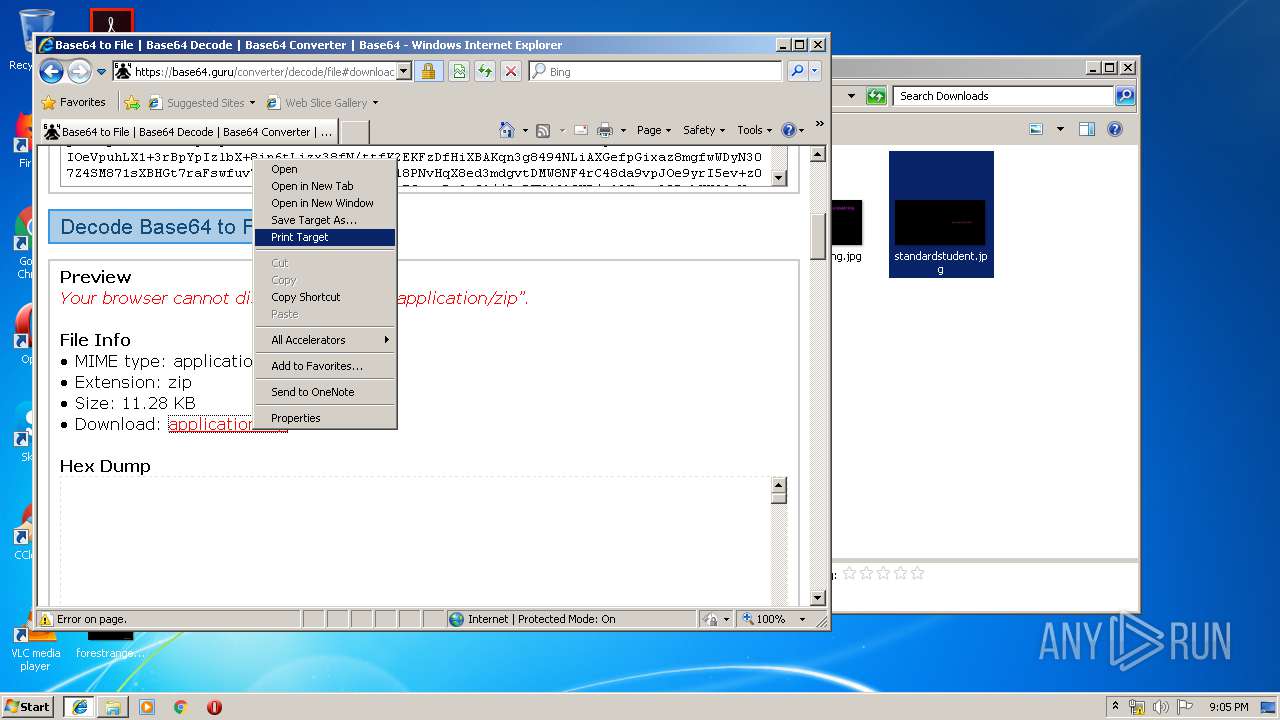Click Explorer change view icon
1280x720 pixels.
pos(1037,129)
